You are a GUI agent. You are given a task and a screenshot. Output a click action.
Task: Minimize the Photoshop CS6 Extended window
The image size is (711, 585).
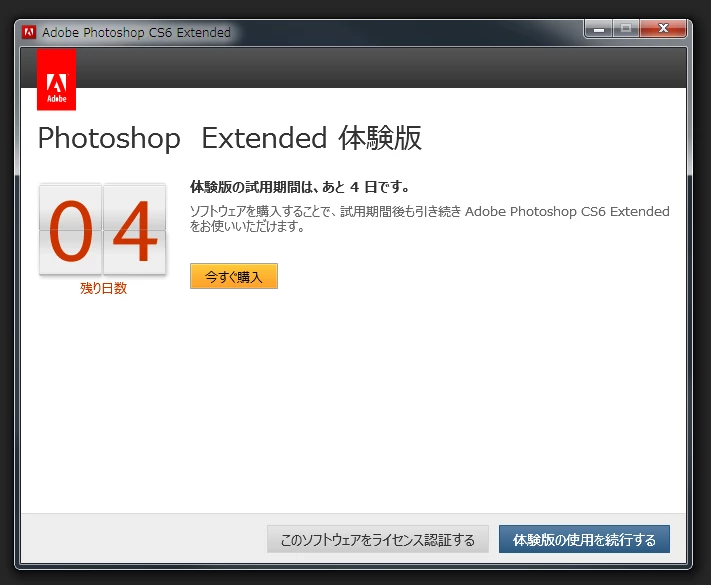pos(599,29)
